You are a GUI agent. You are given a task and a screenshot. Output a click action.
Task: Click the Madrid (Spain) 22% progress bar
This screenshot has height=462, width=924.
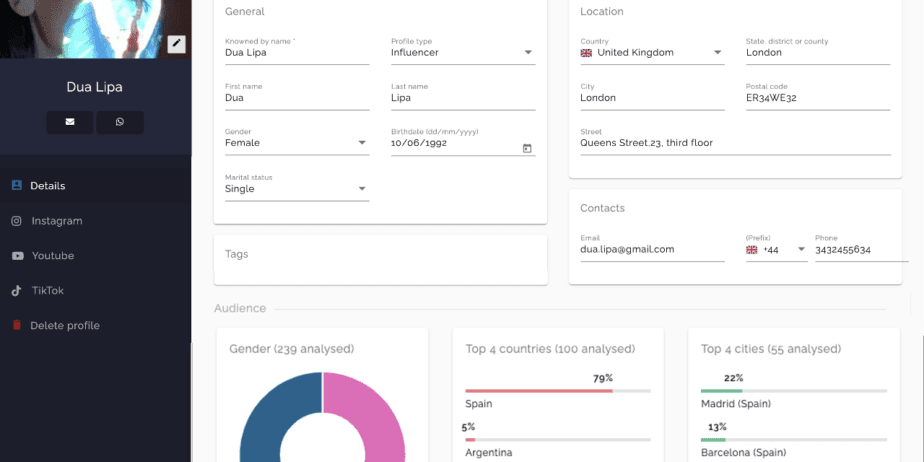(x=794, y=391)
